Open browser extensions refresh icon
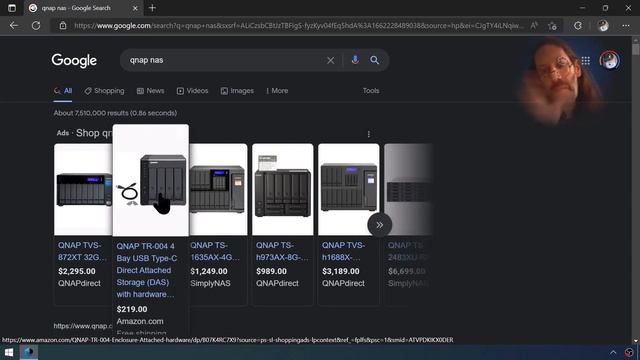 coord(578,26)
